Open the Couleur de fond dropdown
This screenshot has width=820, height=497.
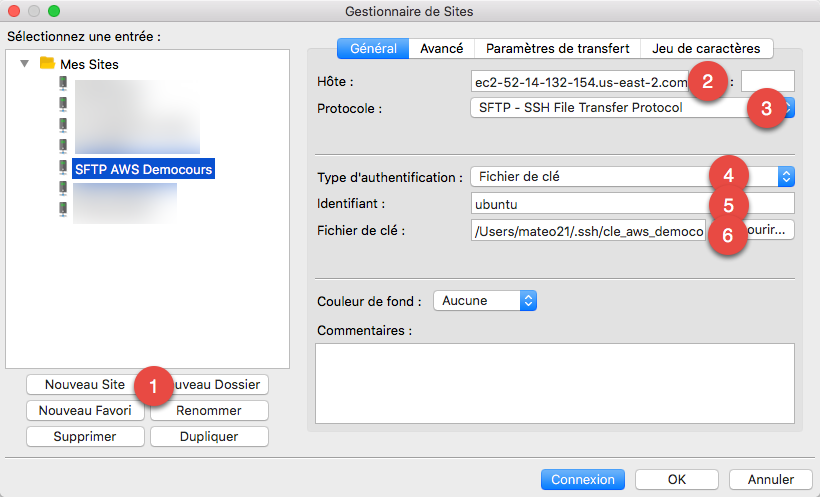pos(489,300)
